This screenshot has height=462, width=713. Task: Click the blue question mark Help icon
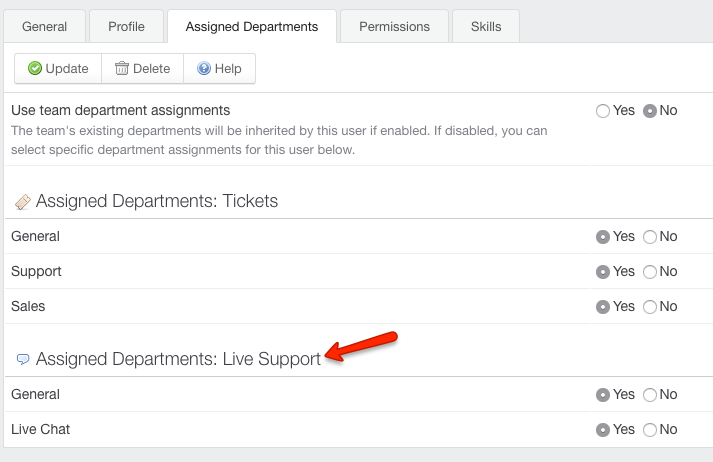click(x=204, y=69)
